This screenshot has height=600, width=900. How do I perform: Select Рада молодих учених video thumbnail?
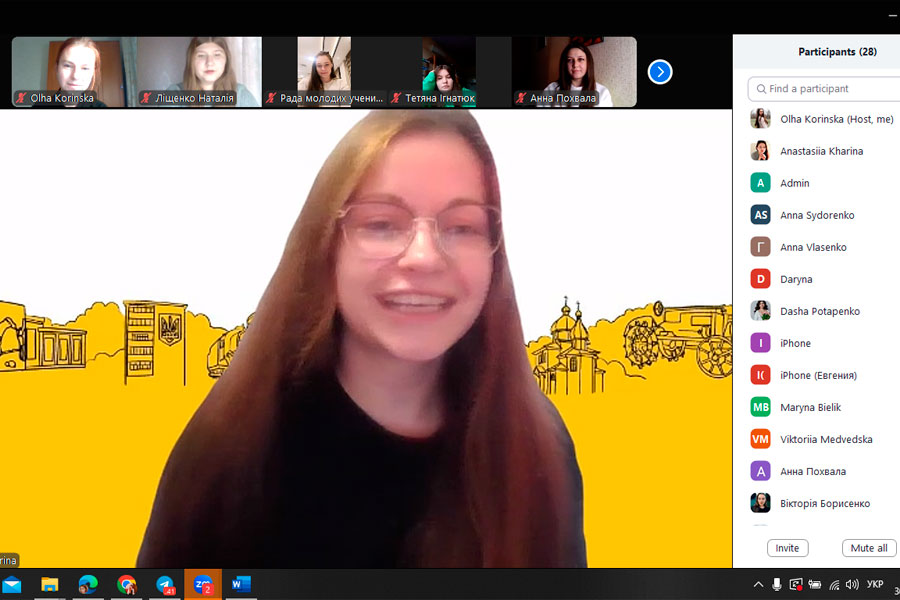(x=324, y=72)
